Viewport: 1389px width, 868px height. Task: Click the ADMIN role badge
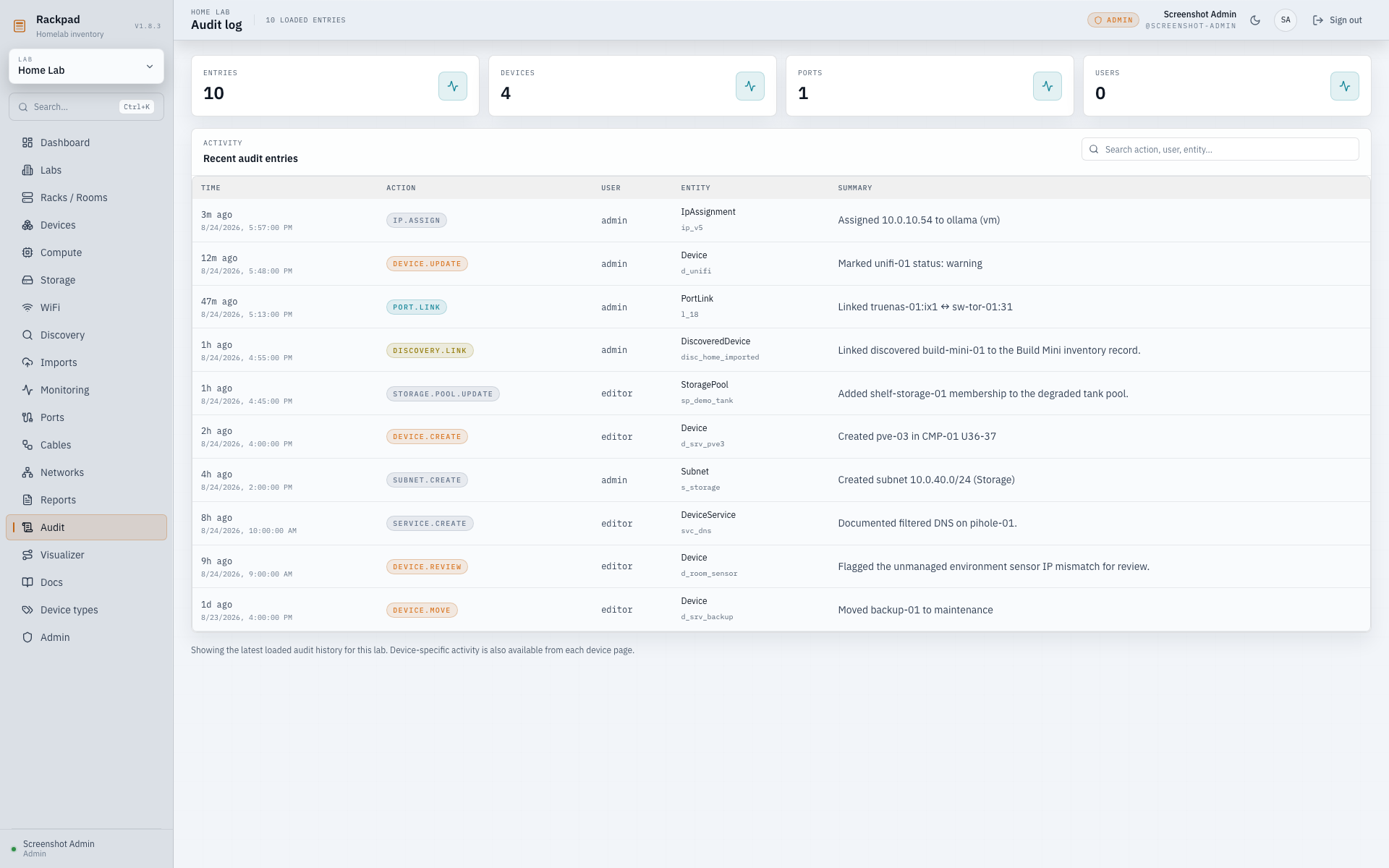[1113, 20]
